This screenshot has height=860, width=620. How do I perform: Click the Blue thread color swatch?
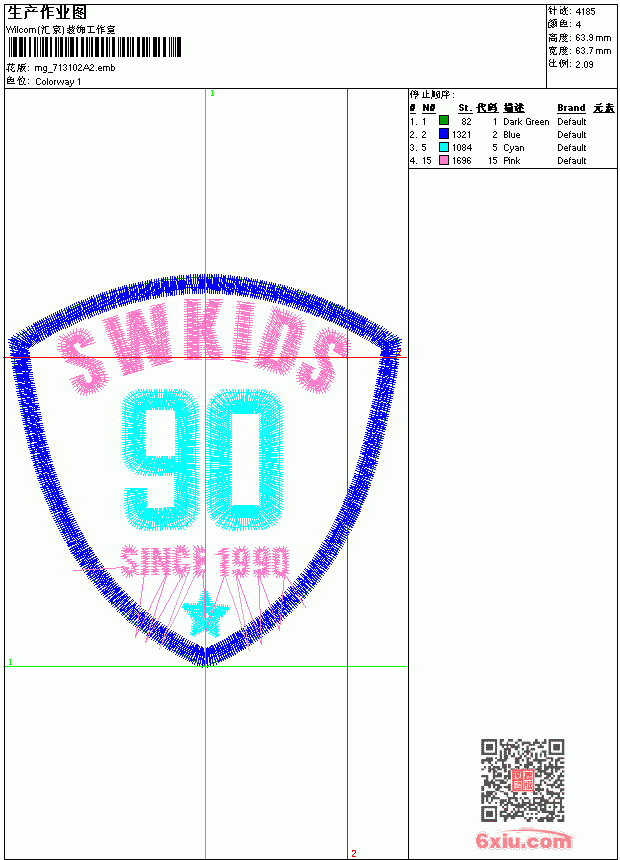pyautogui.click(x=443, y=134)
